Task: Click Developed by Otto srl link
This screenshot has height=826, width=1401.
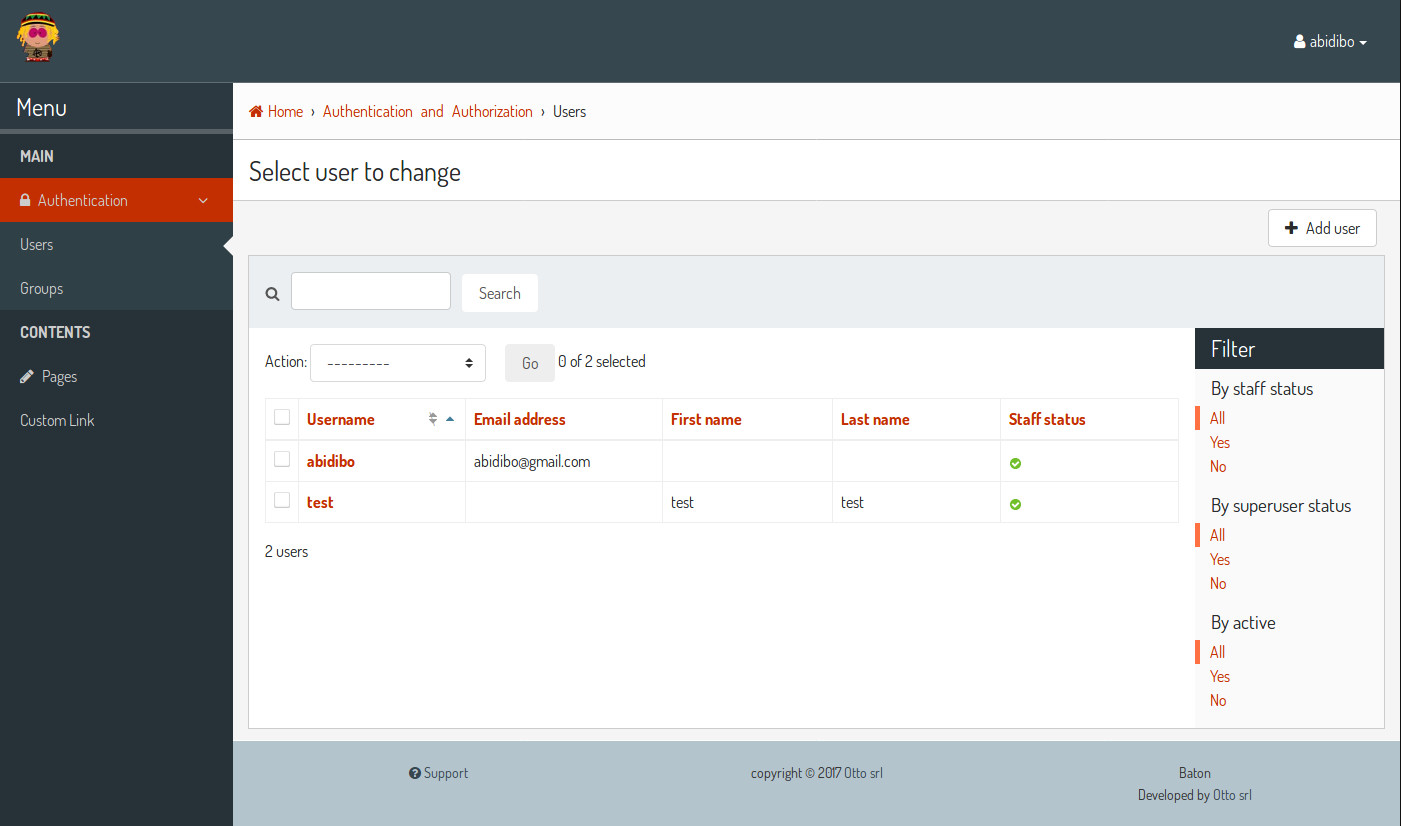Action: (1195, 795)
